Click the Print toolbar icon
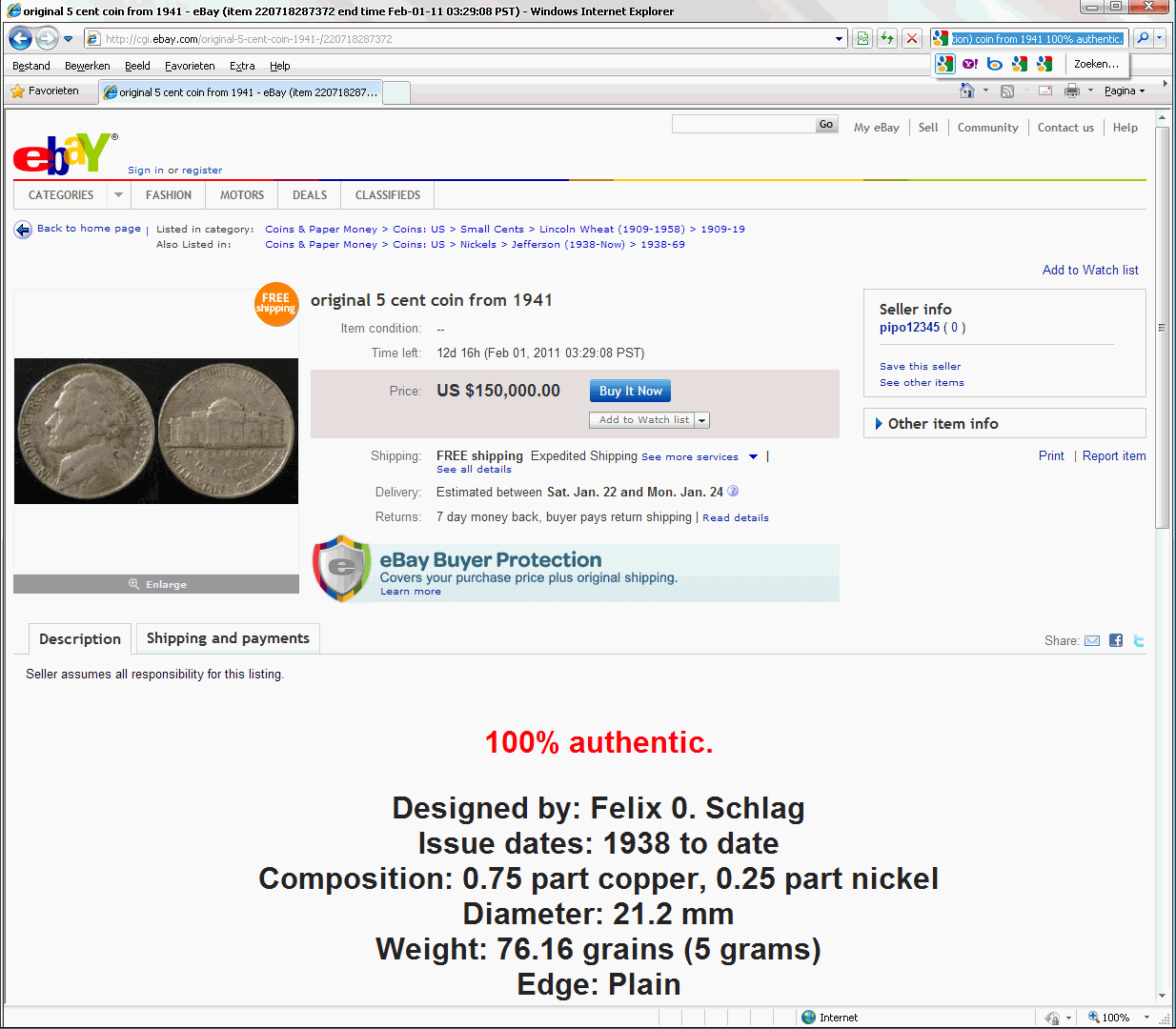 pyautogui.click(x=1072, y=91)
